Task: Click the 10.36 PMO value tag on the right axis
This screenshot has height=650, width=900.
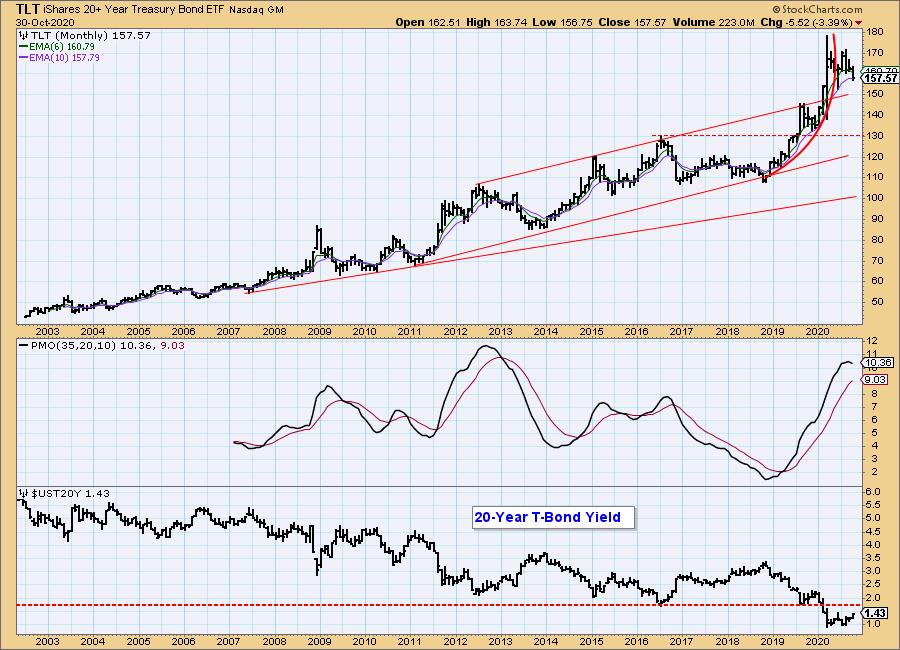Action: (x=878, y=362)
